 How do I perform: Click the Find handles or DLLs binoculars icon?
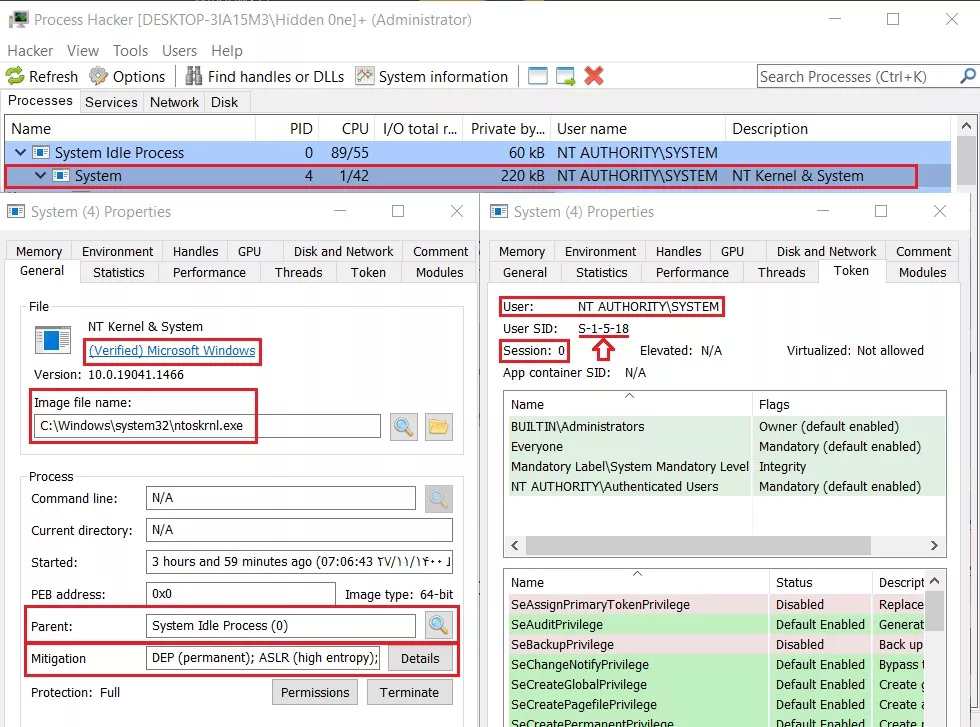194,76
